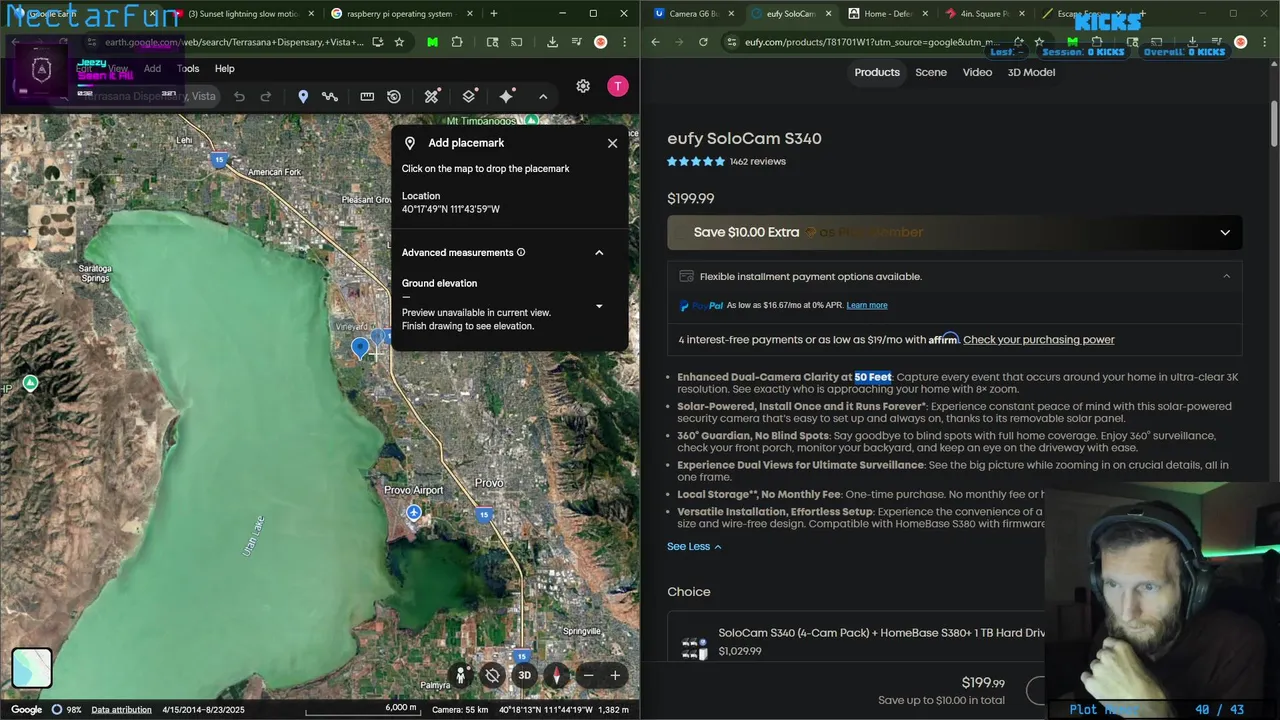This screenshot has height=720, width=1280.
Task: Open Check your purchasing power link
Action: [x=1039, y=339]
